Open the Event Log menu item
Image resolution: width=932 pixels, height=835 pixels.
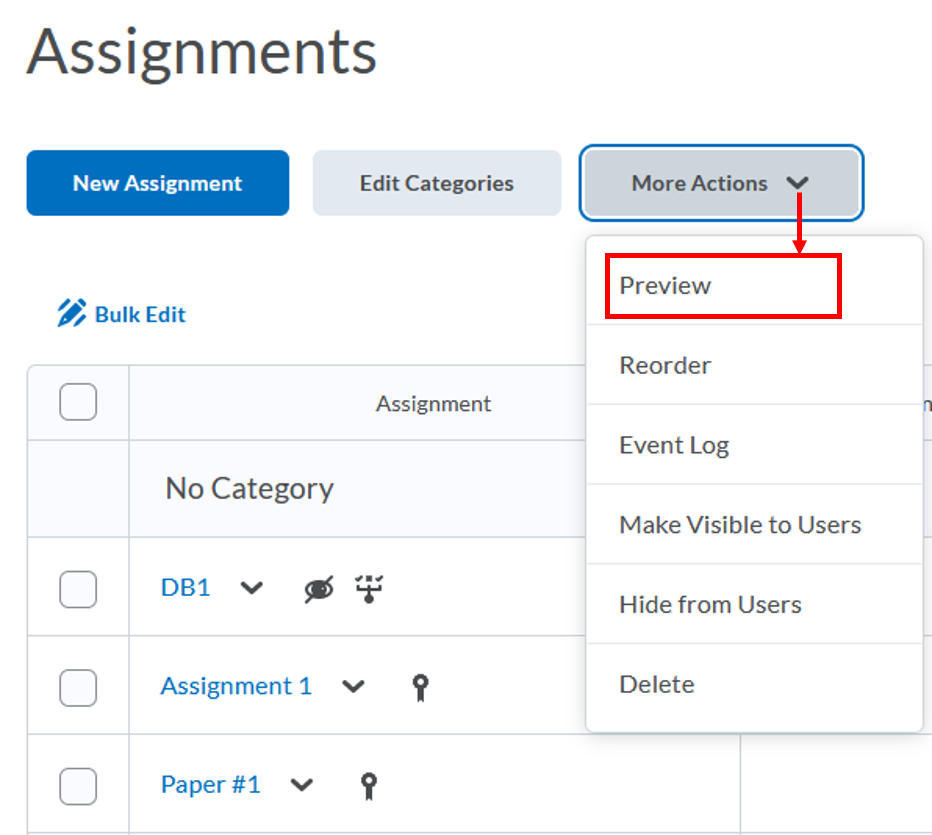click(x=674, y=445)
